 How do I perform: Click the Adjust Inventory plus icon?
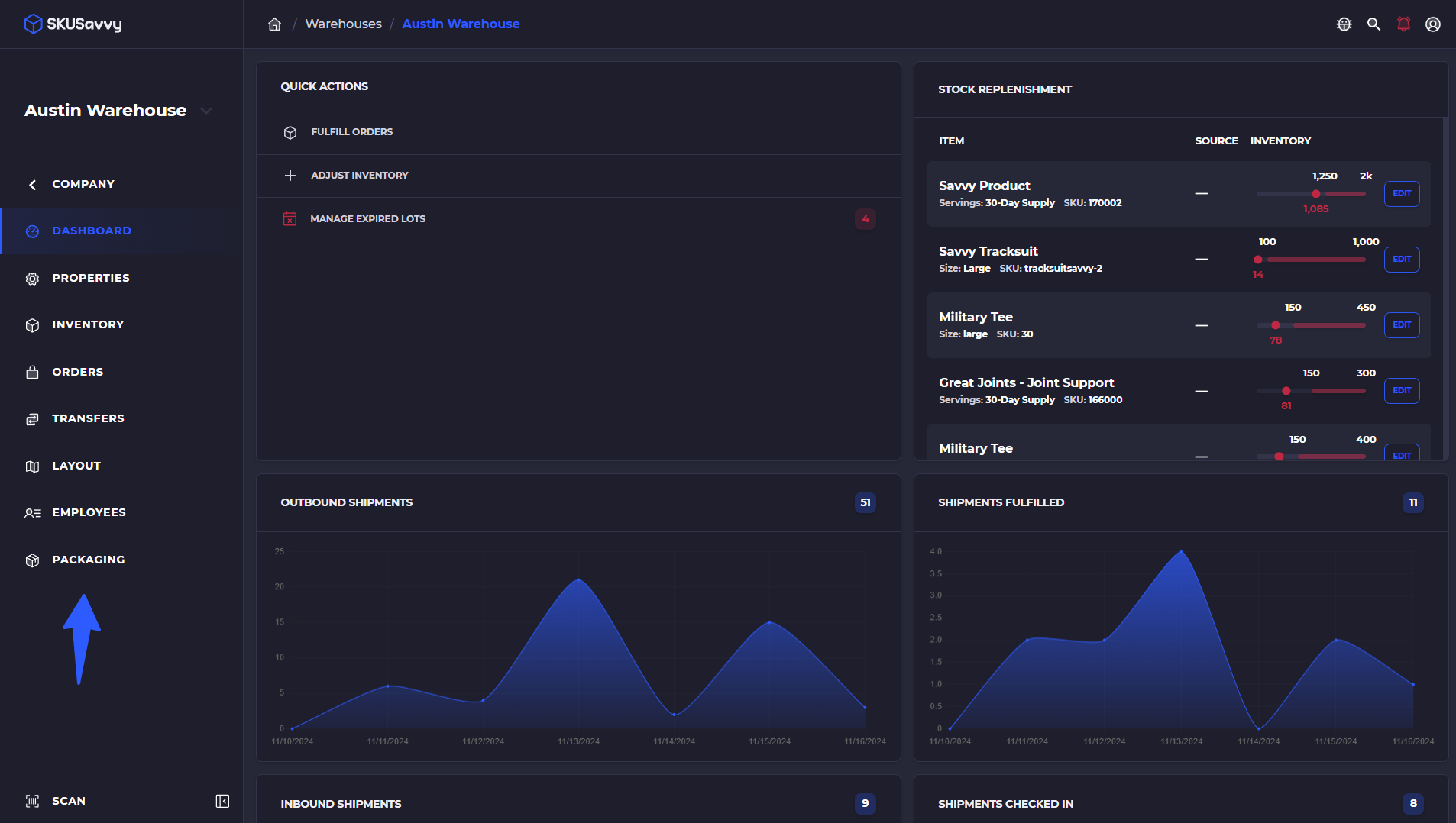click(x=290, y=176)
